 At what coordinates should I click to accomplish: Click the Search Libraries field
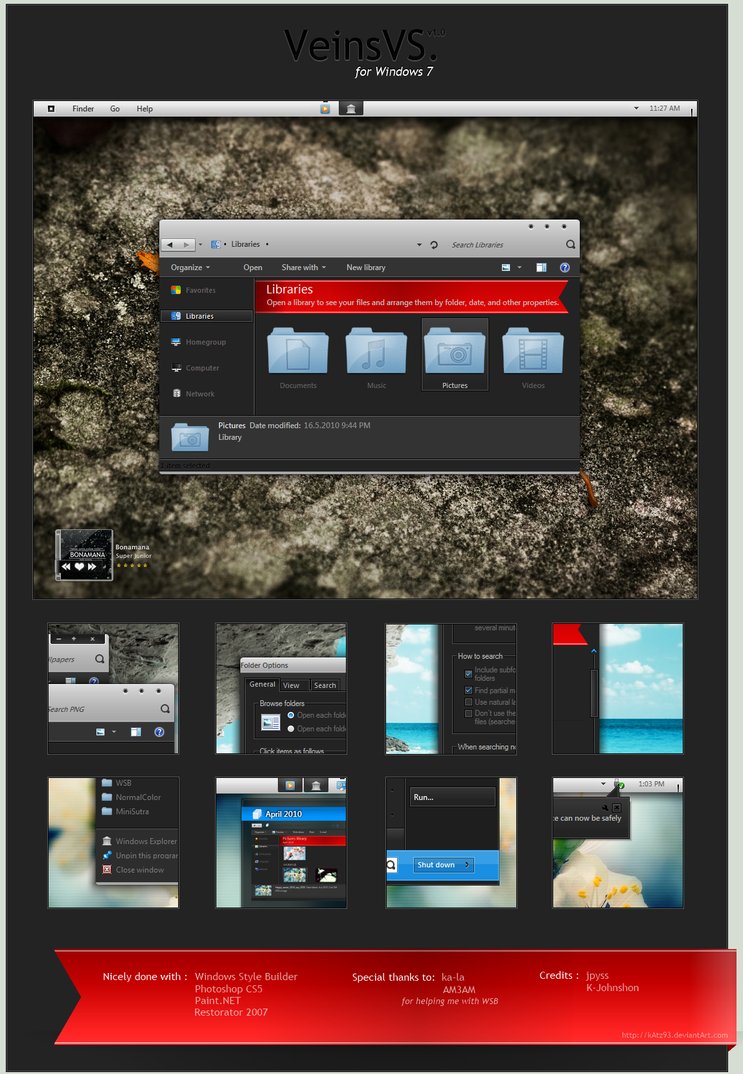click(x=507, y=245)
